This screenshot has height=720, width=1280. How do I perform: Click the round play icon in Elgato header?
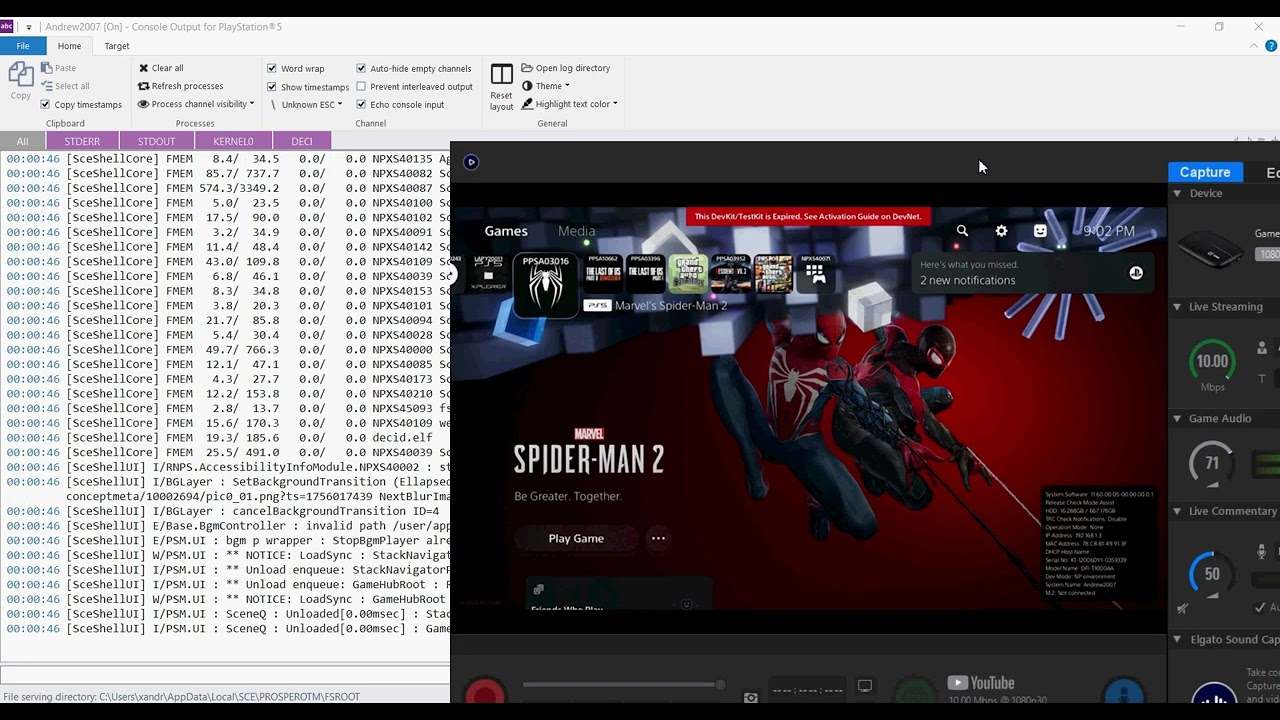pos(471,162)
